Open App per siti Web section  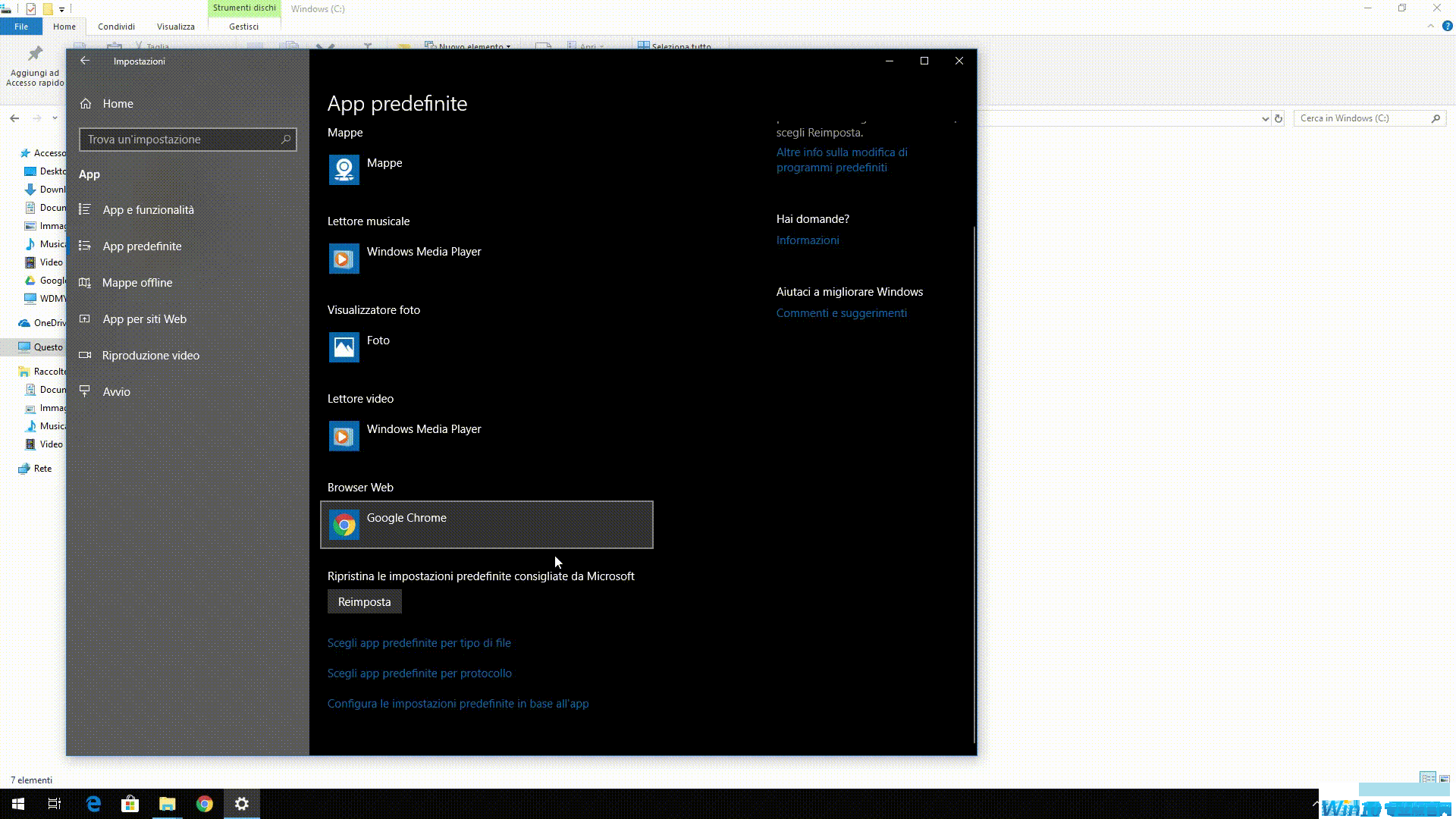coord(145,318)
